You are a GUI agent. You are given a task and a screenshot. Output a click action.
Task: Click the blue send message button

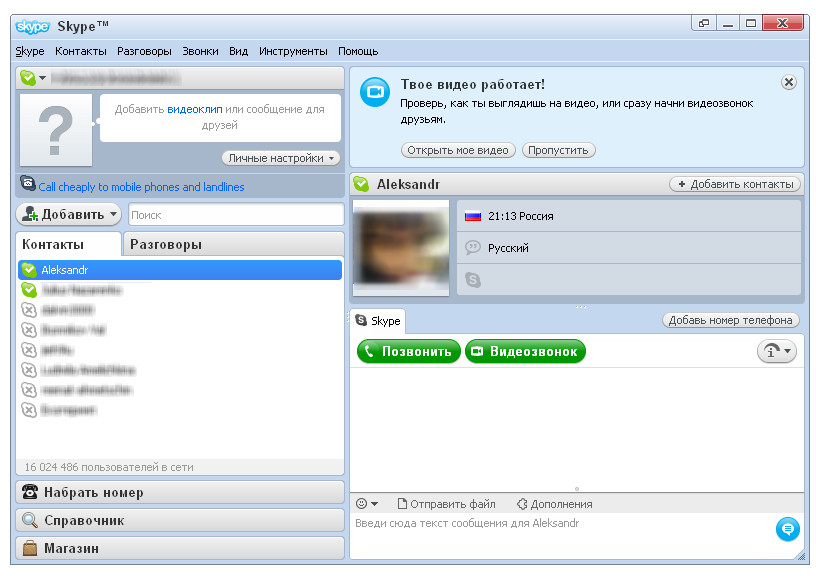[788, 529]
